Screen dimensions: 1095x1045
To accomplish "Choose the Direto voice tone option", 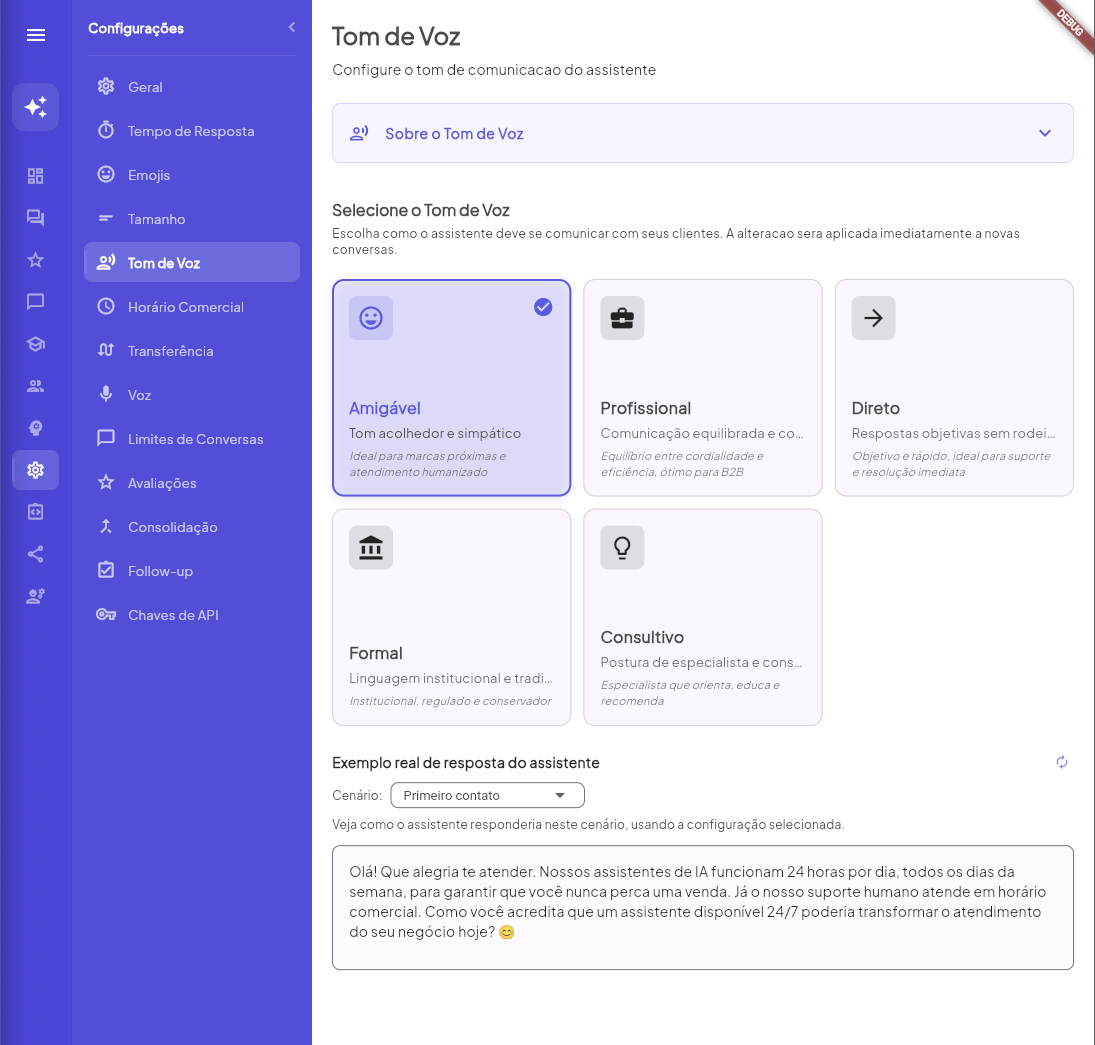I will [x=953, y=388].
